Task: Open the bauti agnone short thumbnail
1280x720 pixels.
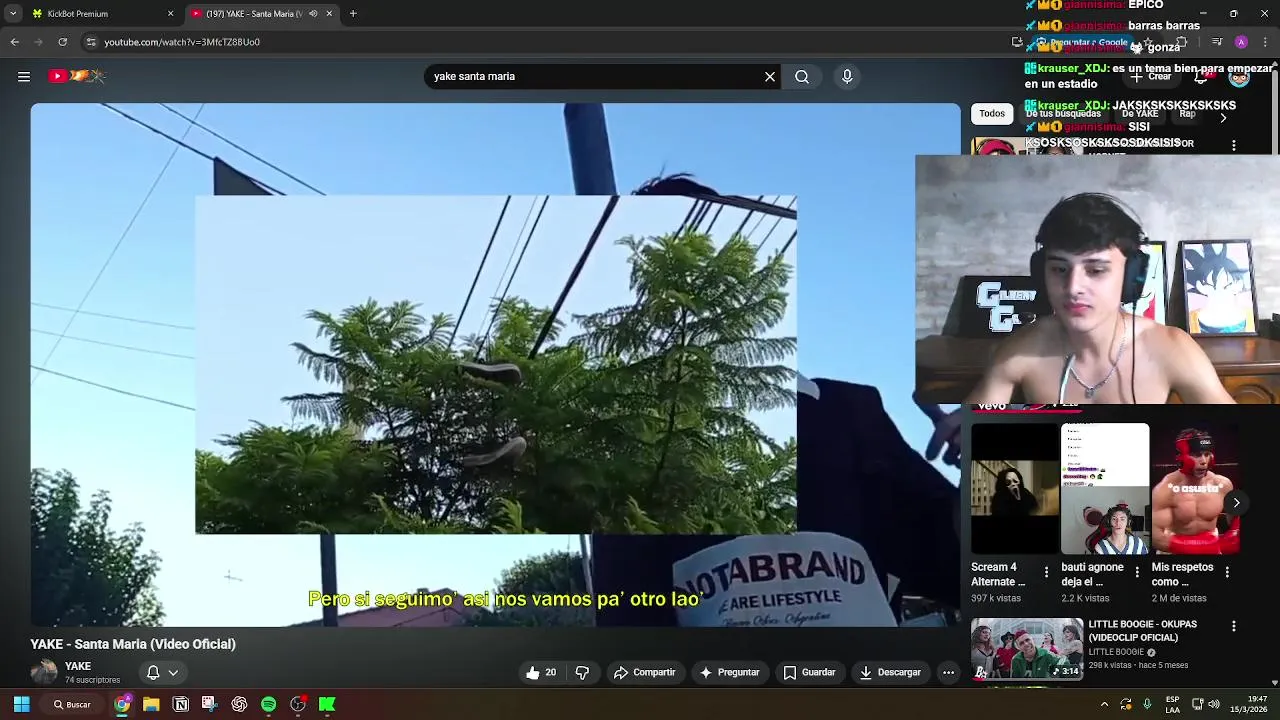Action: point(1105,489)
